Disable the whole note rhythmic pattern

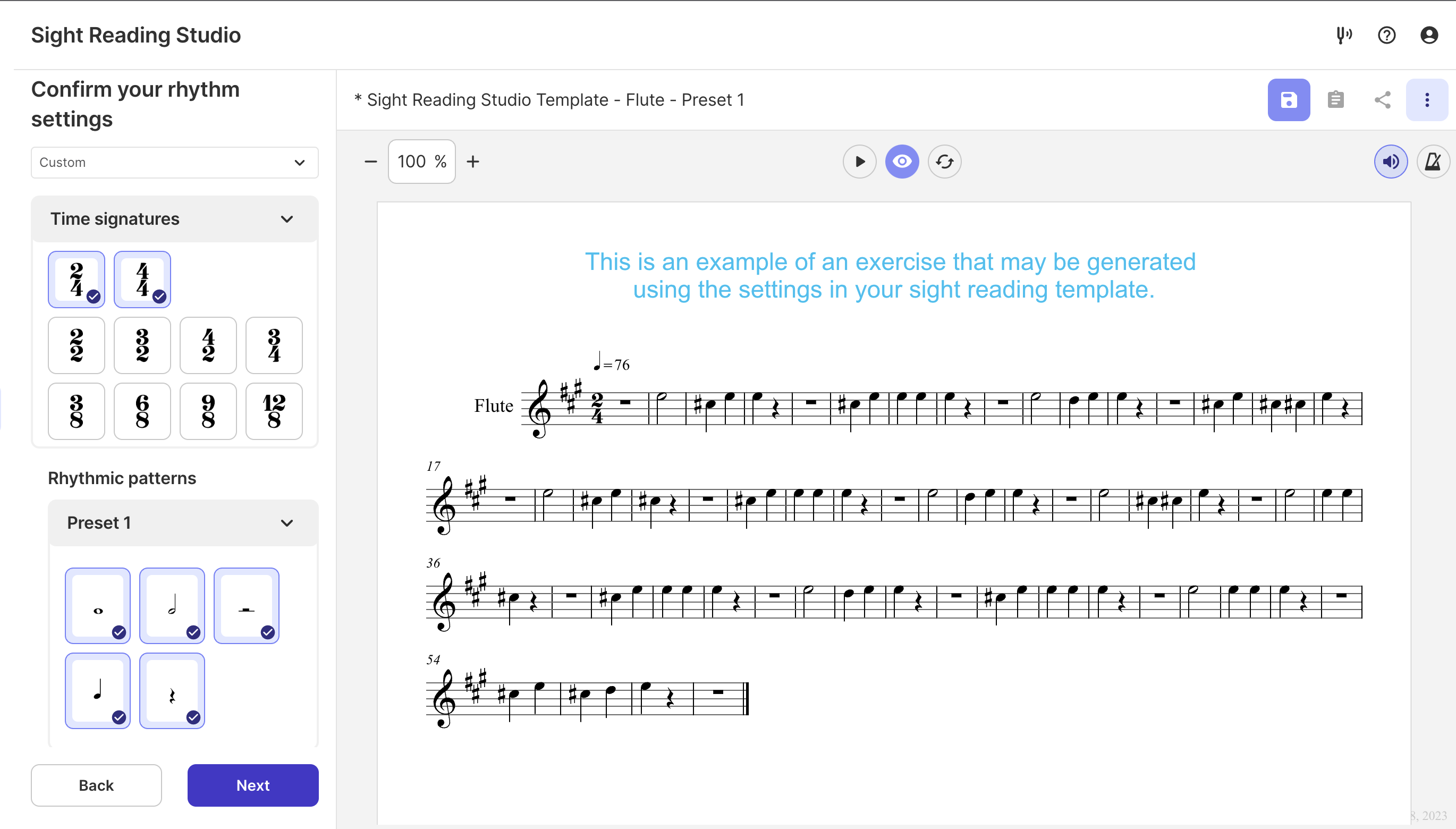tap(97, 605)
